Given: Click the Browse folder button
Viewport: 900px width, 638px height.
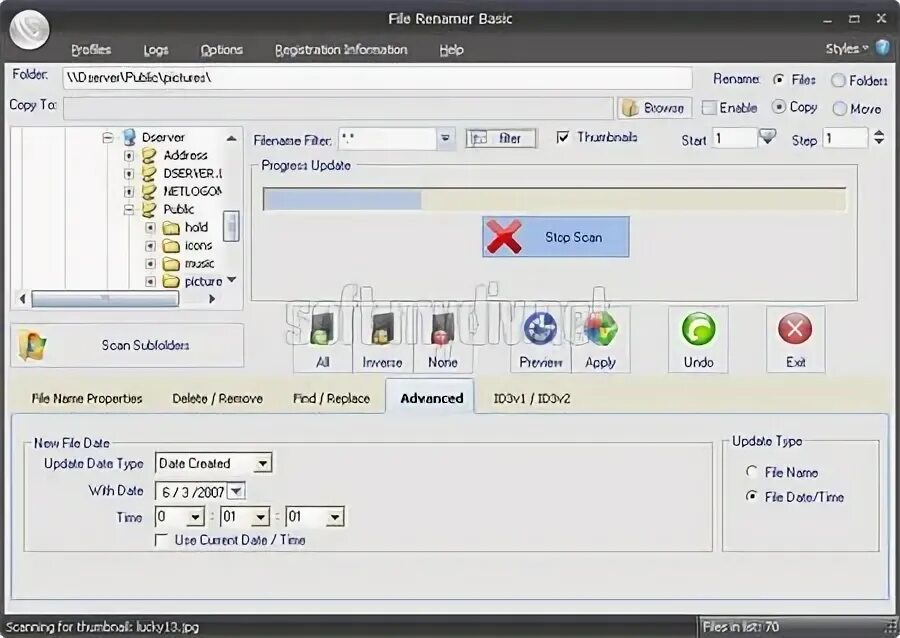Looking at the screenshot, I should pyautogui.click(x=655, y=108).
